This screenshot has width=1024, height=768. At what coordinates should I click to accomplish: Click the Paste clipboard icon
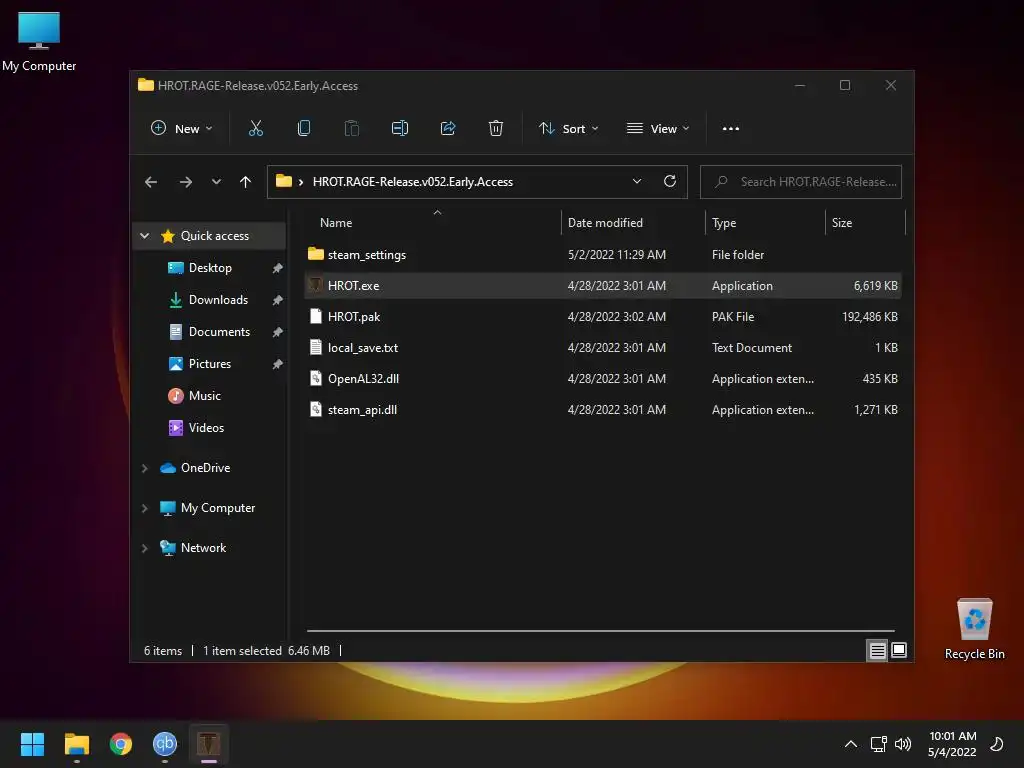tap(351, 129)
